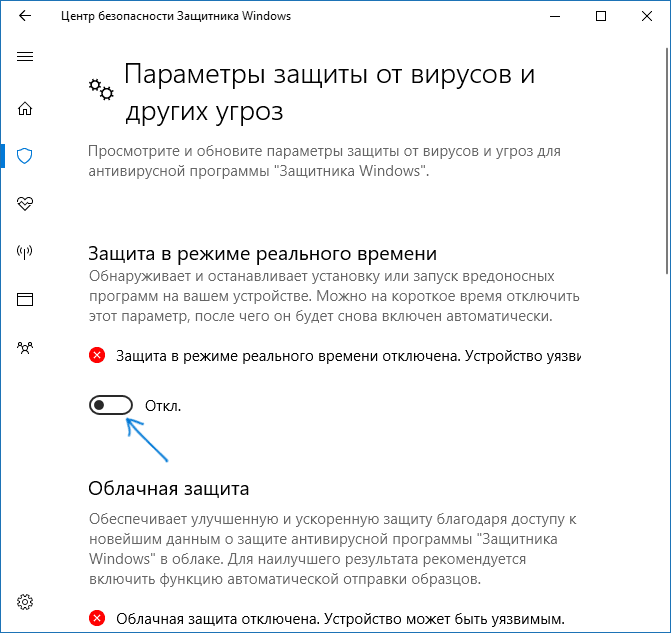
Task: Click 'Защита в режиме реального времени отключена' warning
Action: click(348, 356)
